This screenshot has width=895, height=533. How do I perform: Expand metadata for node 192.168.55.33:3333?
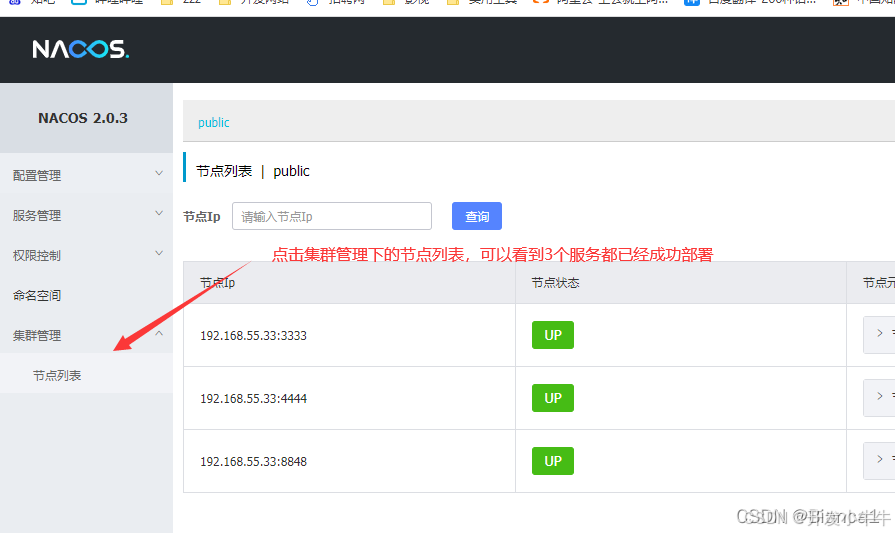tap(880, 334)
